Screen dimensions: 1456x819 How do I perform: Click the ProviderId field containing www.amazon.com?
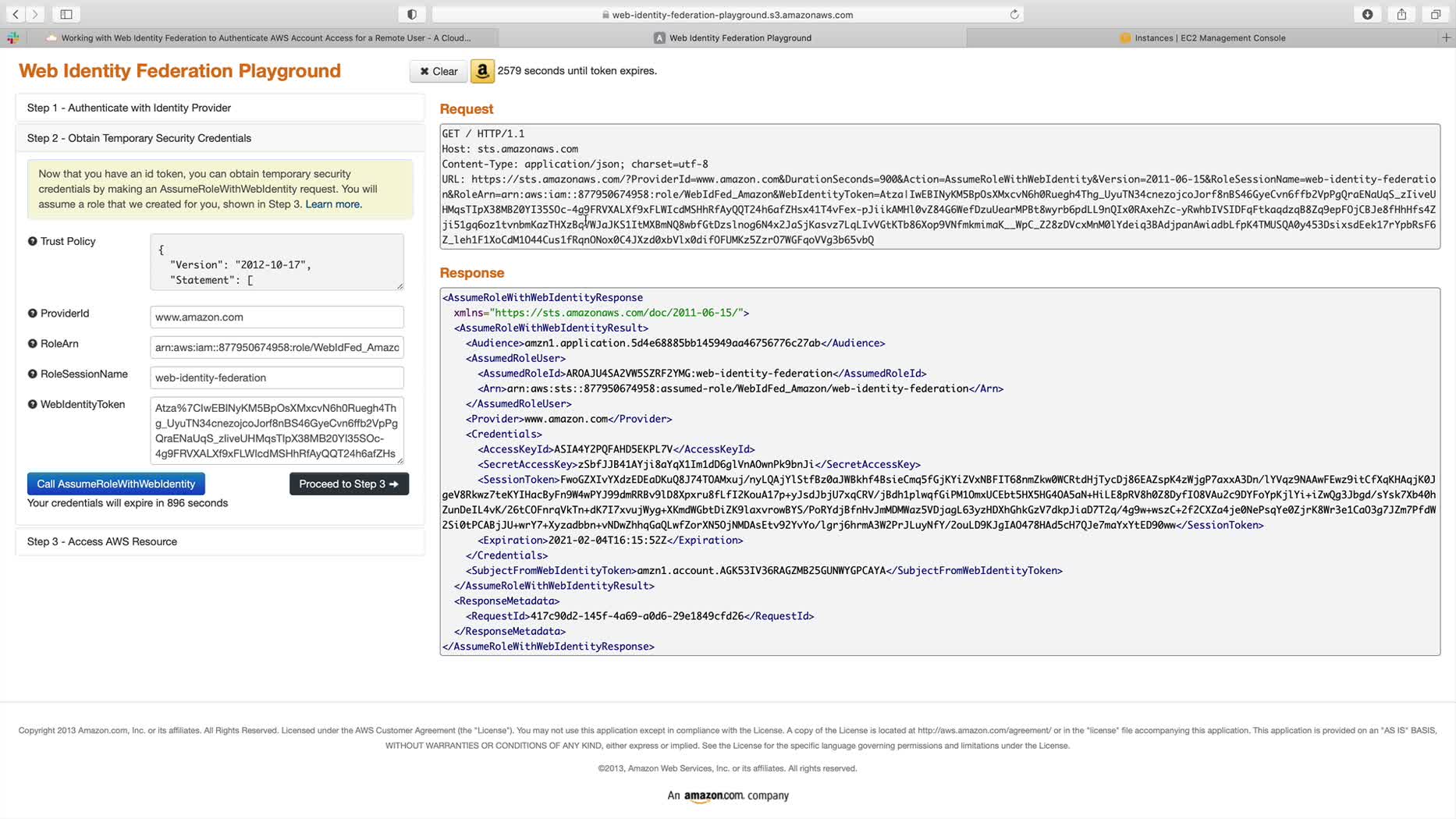click(277, 317)
